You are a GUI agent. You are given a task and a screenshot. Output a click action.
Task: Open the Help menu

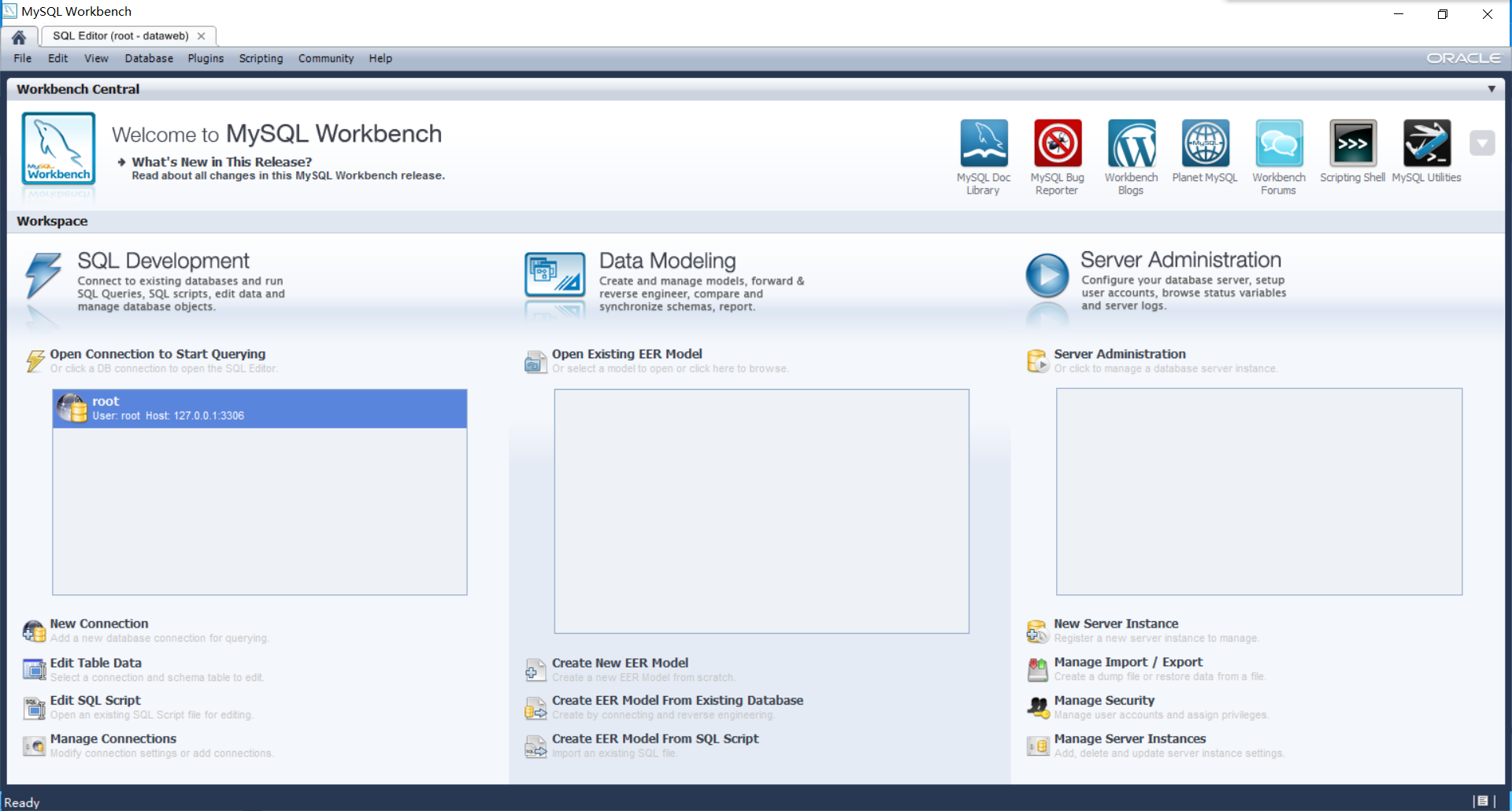click(x=380, y=58)
